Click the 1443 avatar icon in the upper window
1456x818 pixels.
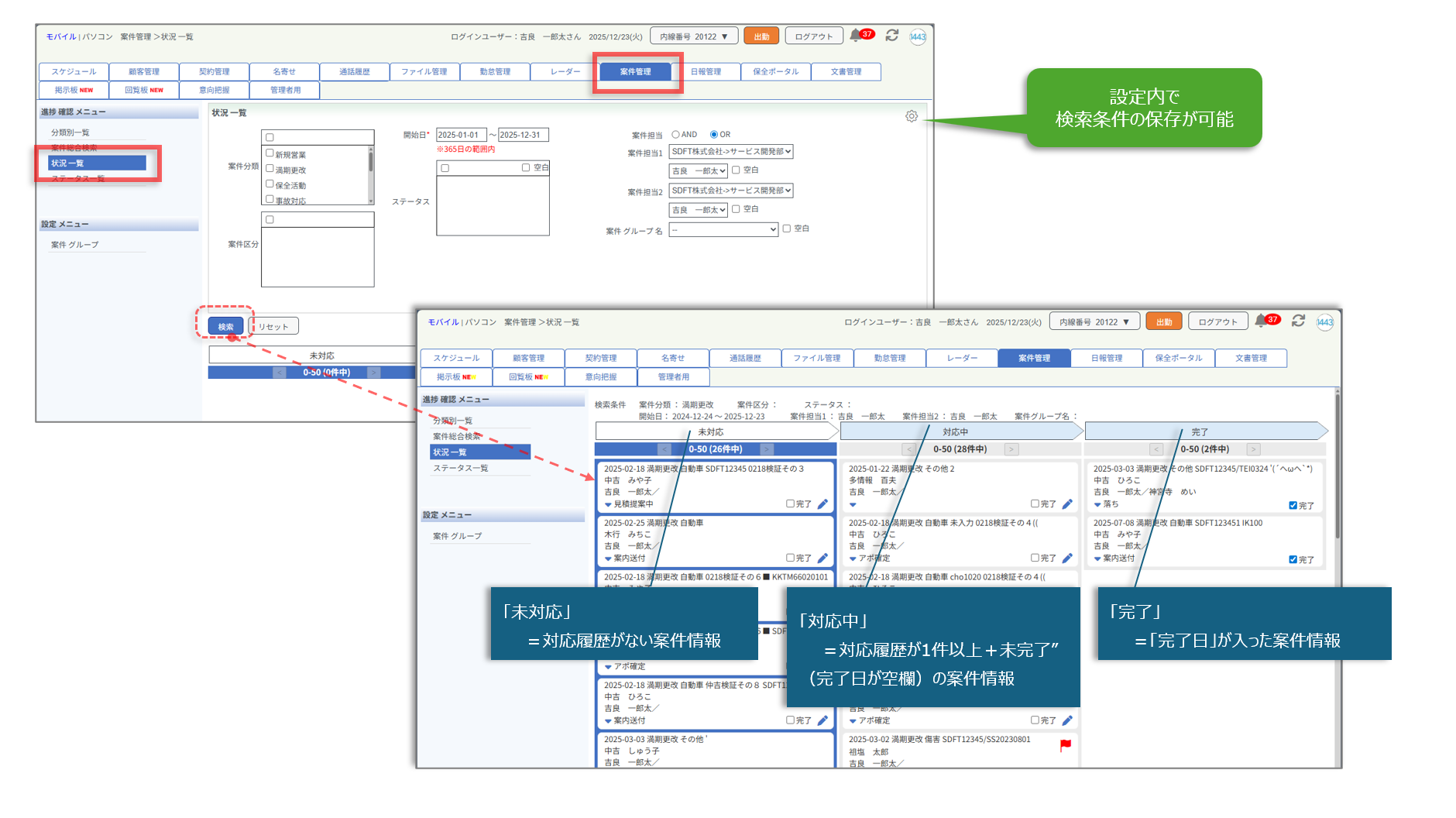[918, 36]
